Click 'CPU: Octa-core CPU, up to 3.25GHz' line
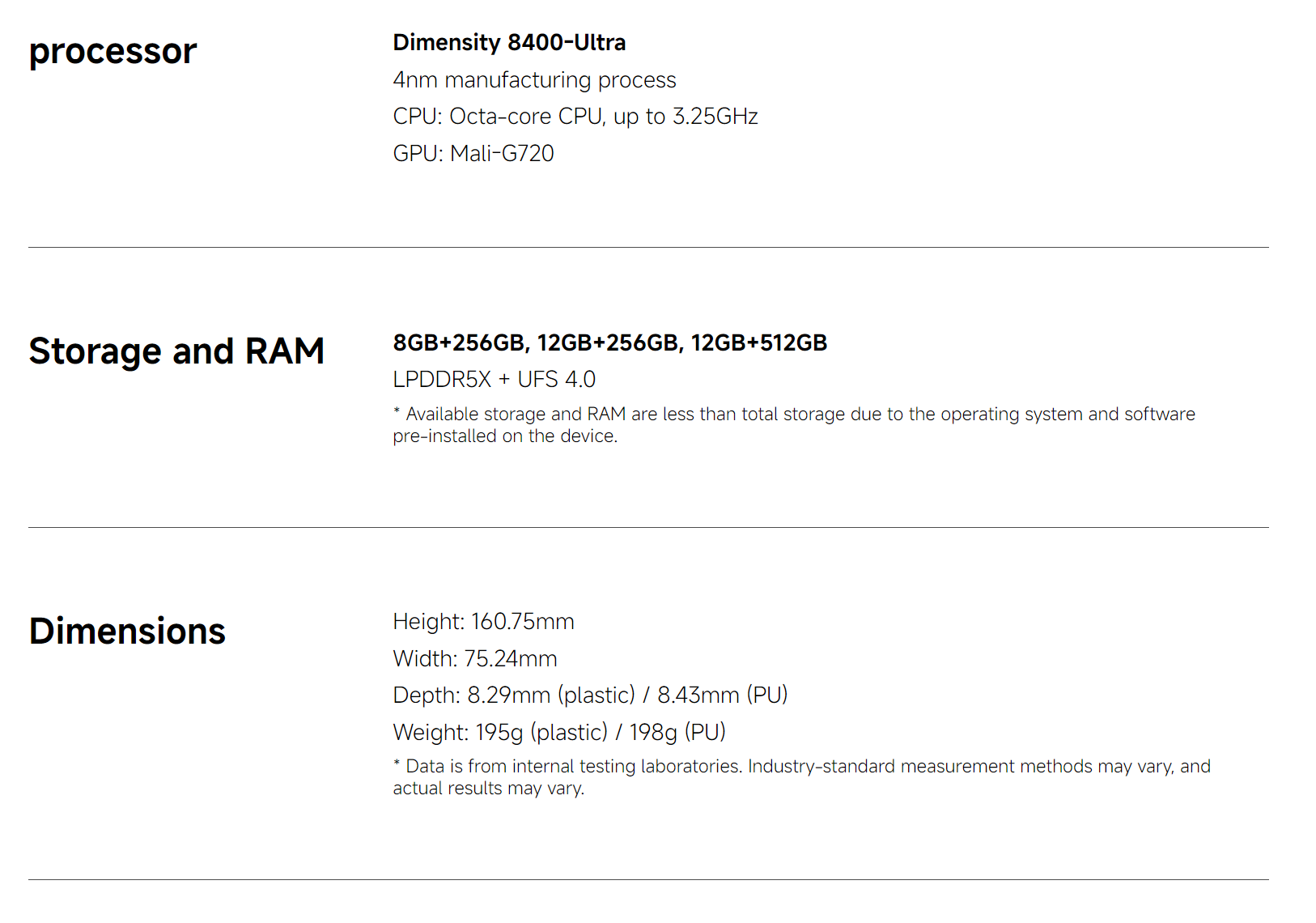Viewport: 1316px width, 923px height. point(575,117)
